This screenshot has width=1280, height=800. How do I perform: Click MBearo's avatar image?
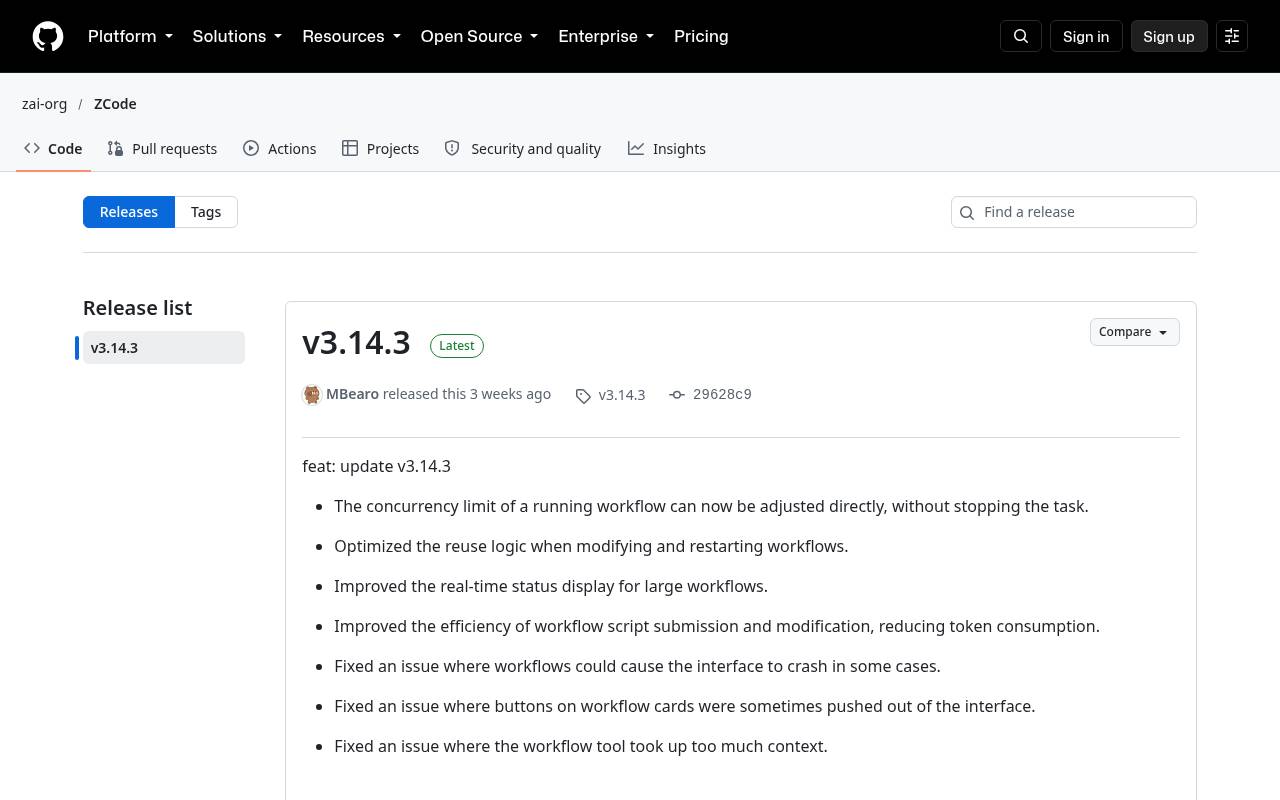click(312, 394)
